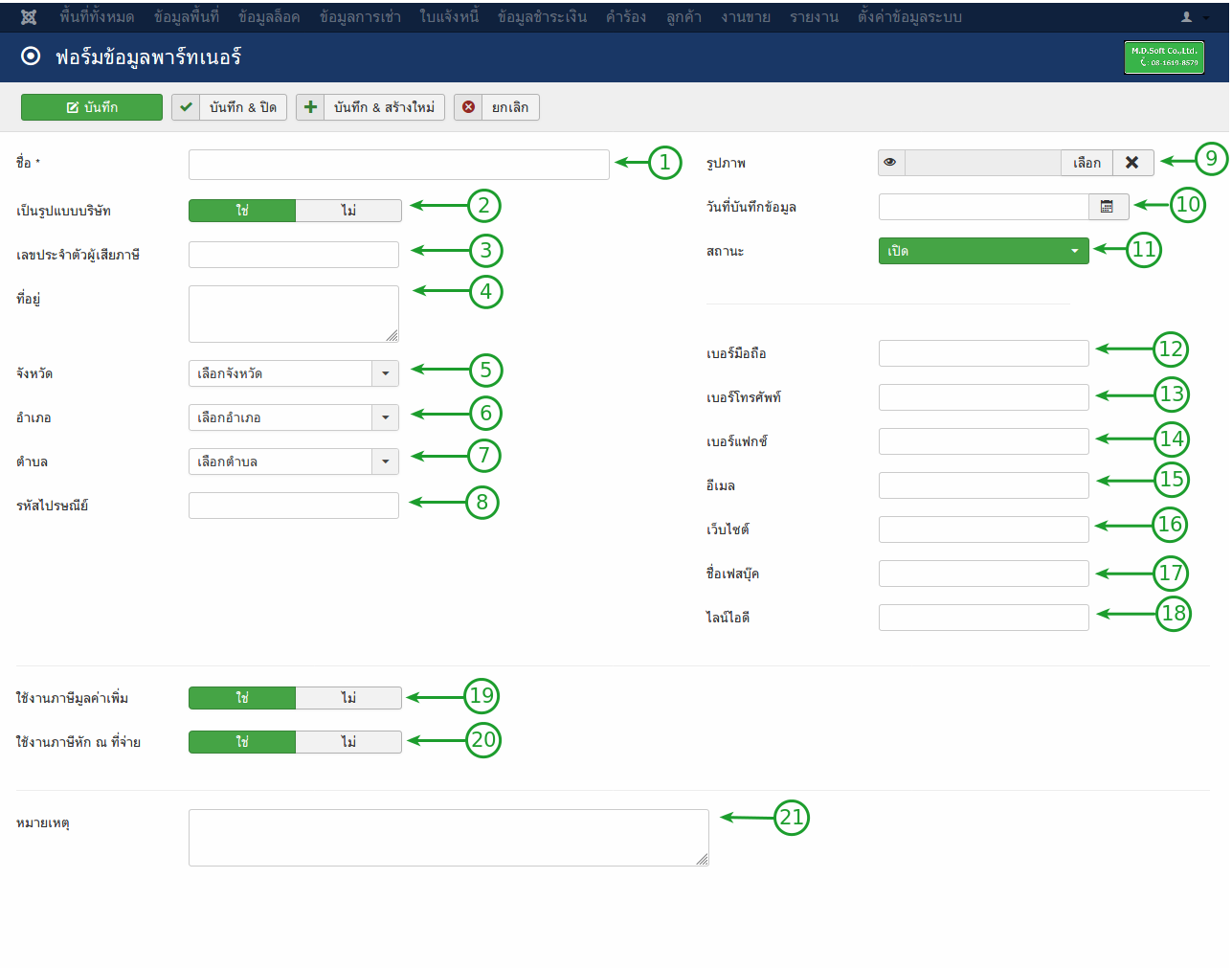This screenshot has height=968, width=1232.
Task: Open the พื้นที่ทั้งหมด menu
Action: click(97, 16)
